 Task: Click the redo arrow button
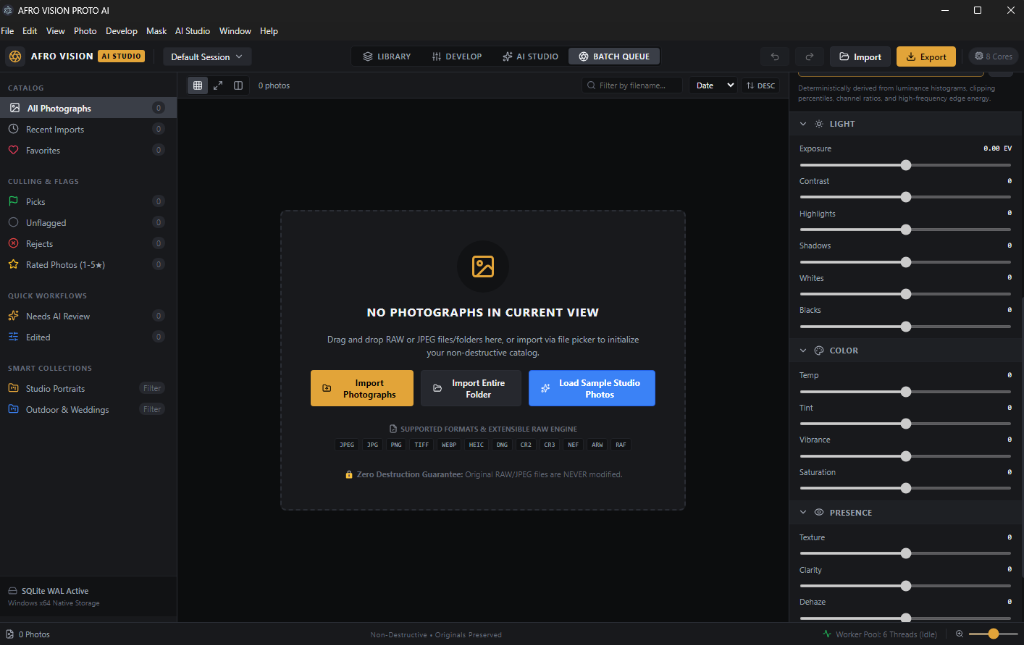click(x=809, y=57)
